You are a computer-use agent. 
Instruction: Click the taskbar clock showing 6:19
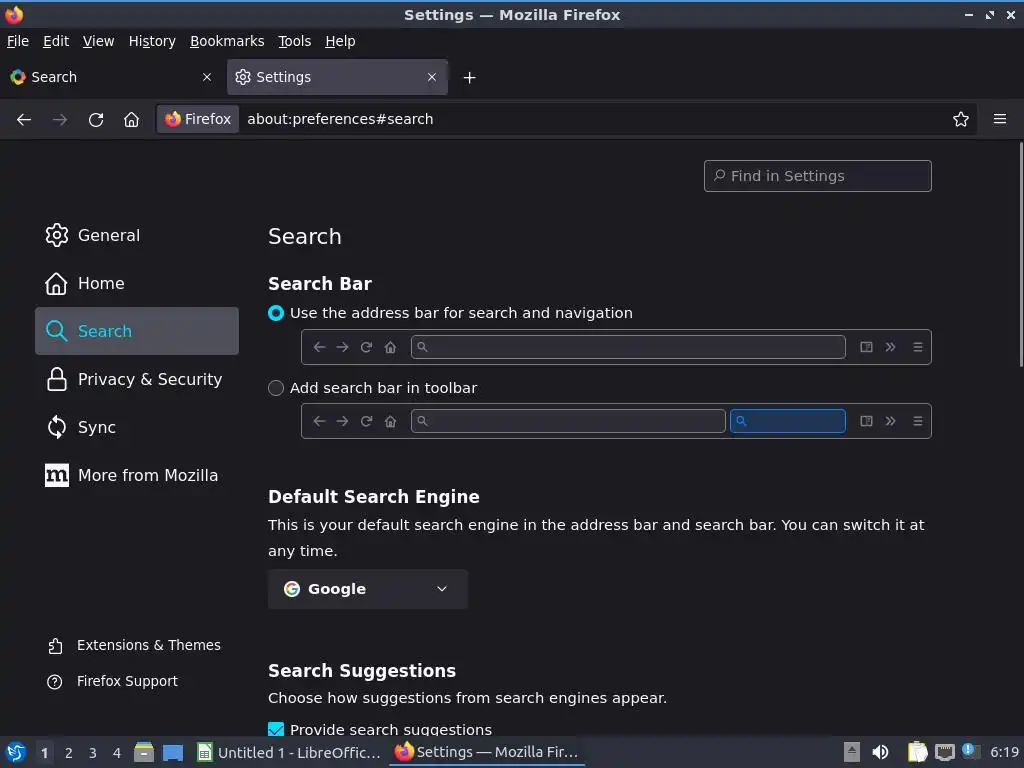[x=1004, y=752]
